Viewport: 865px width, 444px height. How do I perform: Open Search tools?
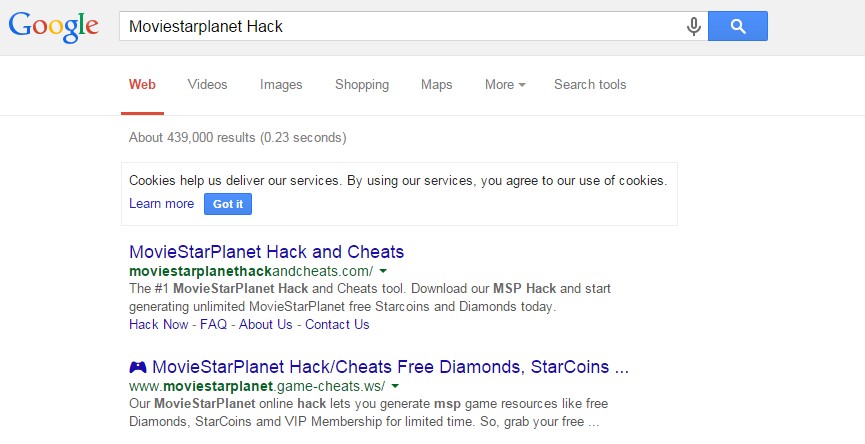coord(590,84)
